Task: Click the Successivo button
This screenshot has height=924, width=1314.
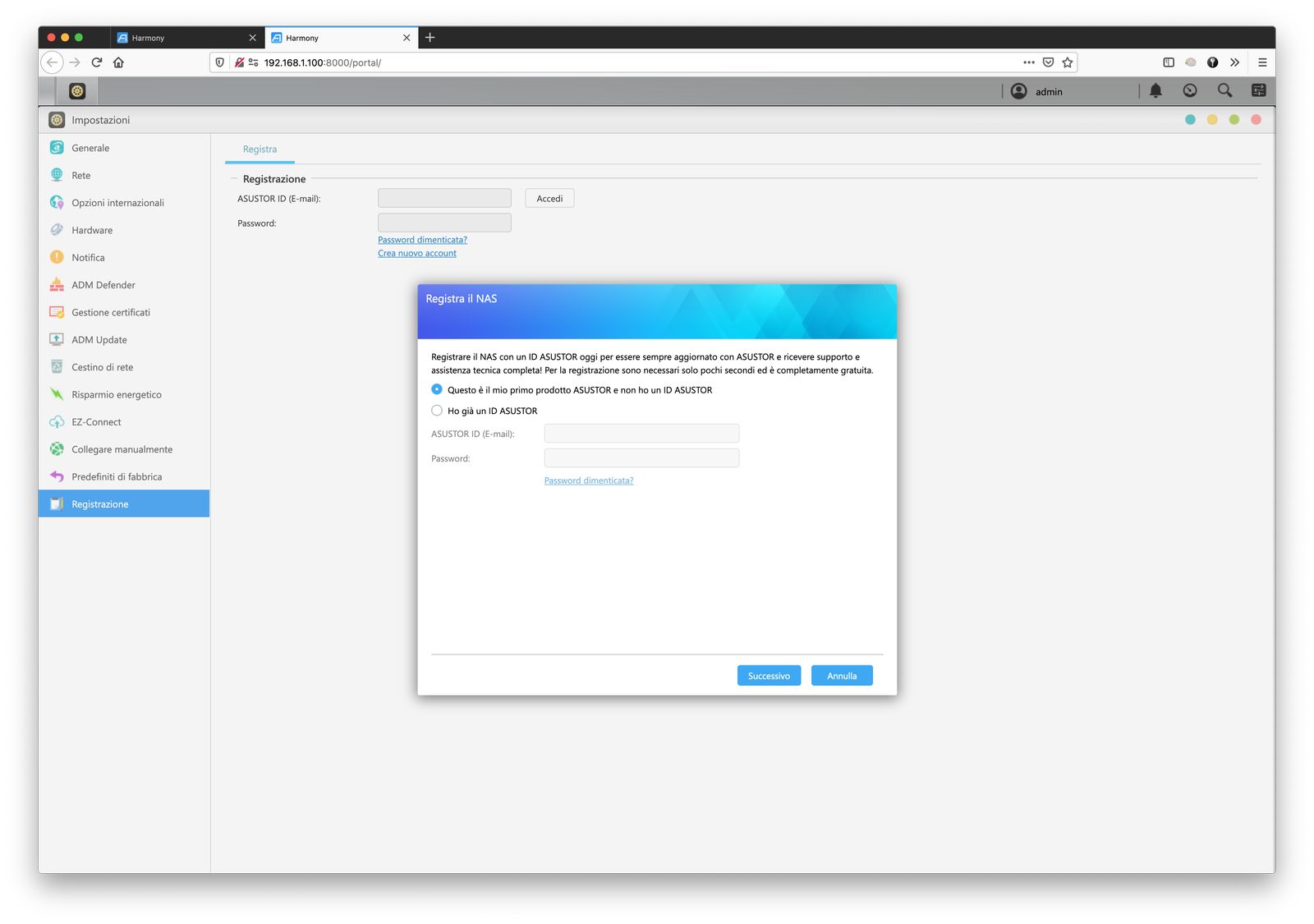Action: coord(769,676)
